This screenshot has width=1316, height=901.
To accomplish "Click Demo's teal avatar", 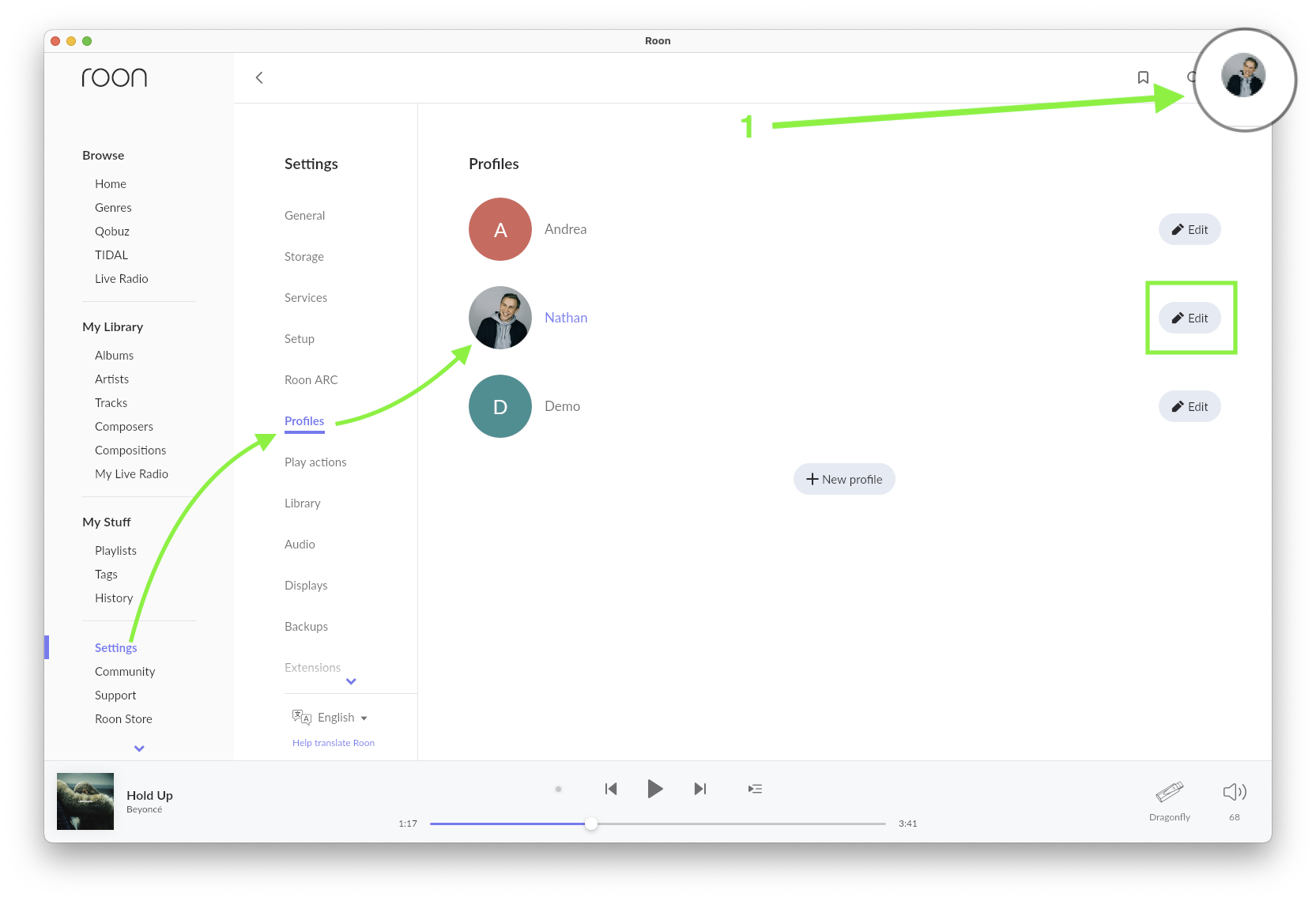I will 500,406.
